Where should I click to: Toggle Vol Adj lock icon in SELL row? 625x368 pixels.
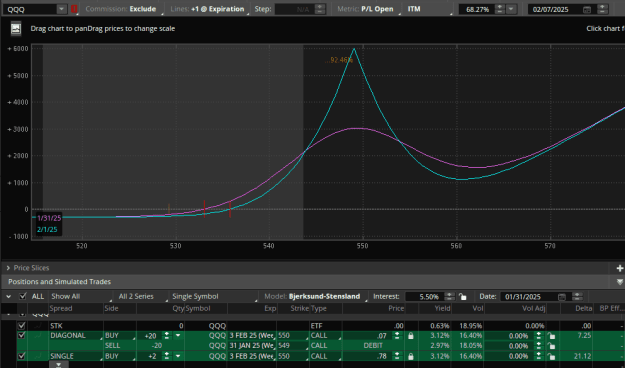pos(552,346)
